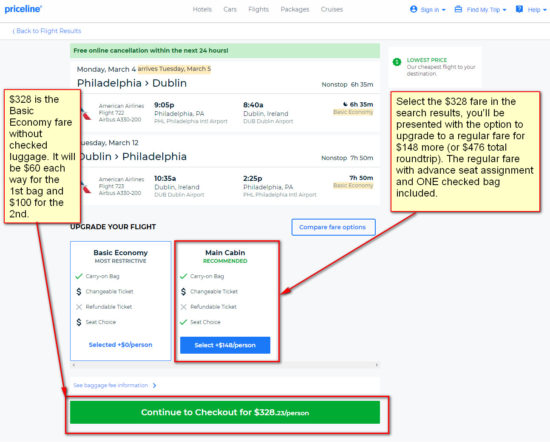Open the Cars section

[230, 9]
